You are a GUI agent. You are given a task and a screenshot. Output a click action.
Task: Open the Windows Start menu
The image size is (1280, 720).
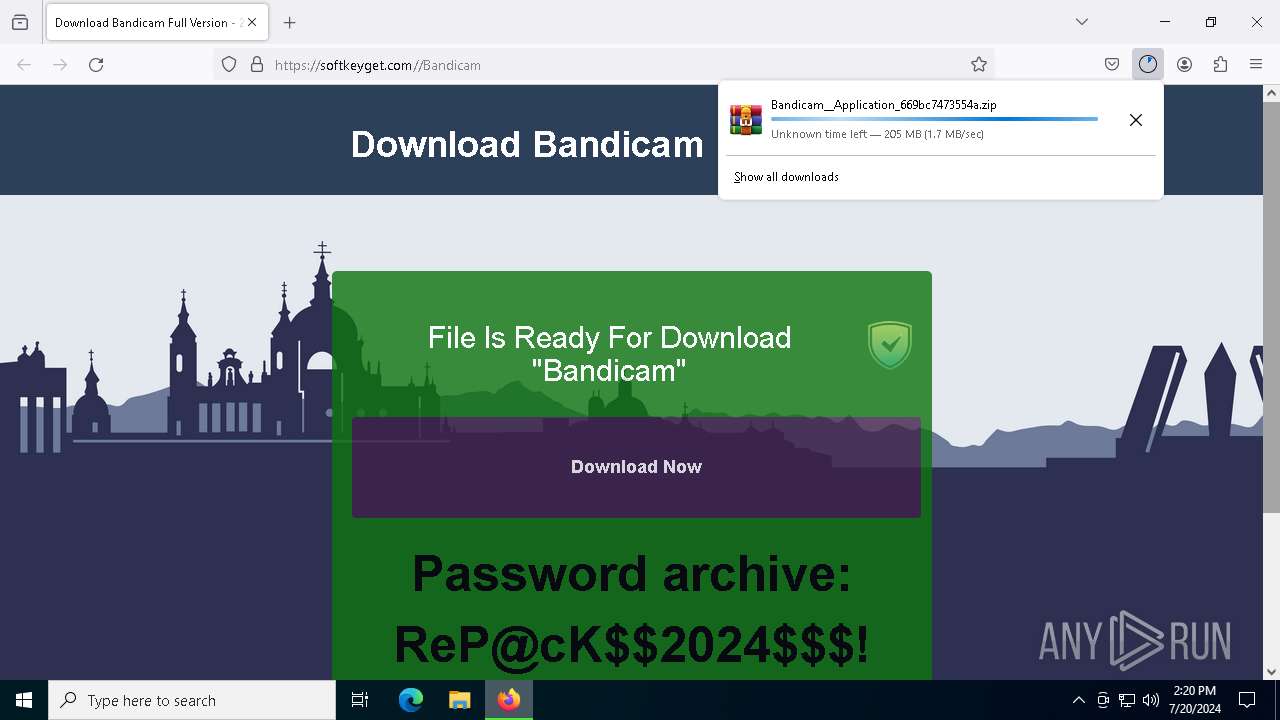24,700
